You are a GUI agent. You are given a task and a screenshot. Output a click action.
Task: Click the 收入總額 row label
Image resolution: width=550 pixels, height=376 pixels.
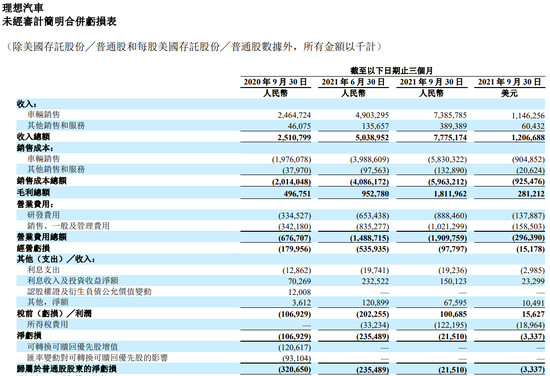(33, 137)
